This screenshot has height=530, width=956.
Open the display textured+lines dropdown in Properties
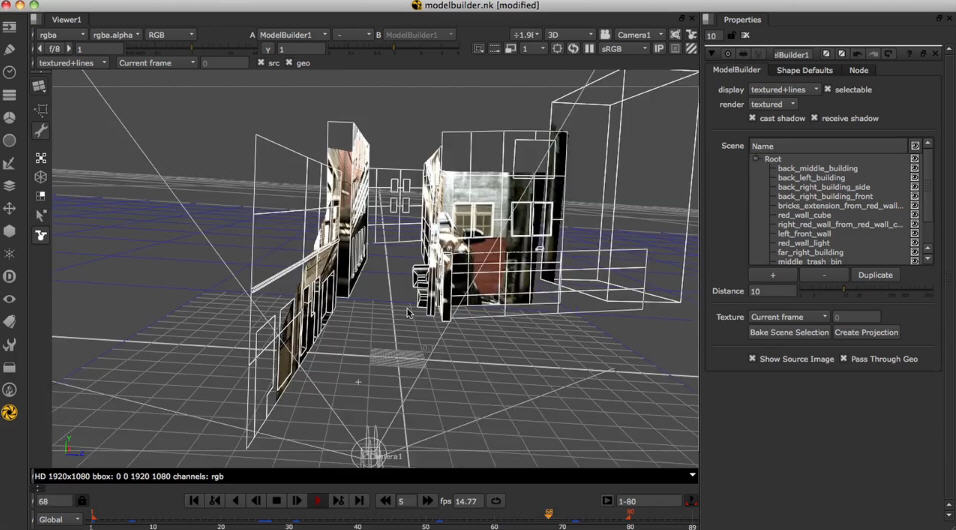(x=784, y=89)
